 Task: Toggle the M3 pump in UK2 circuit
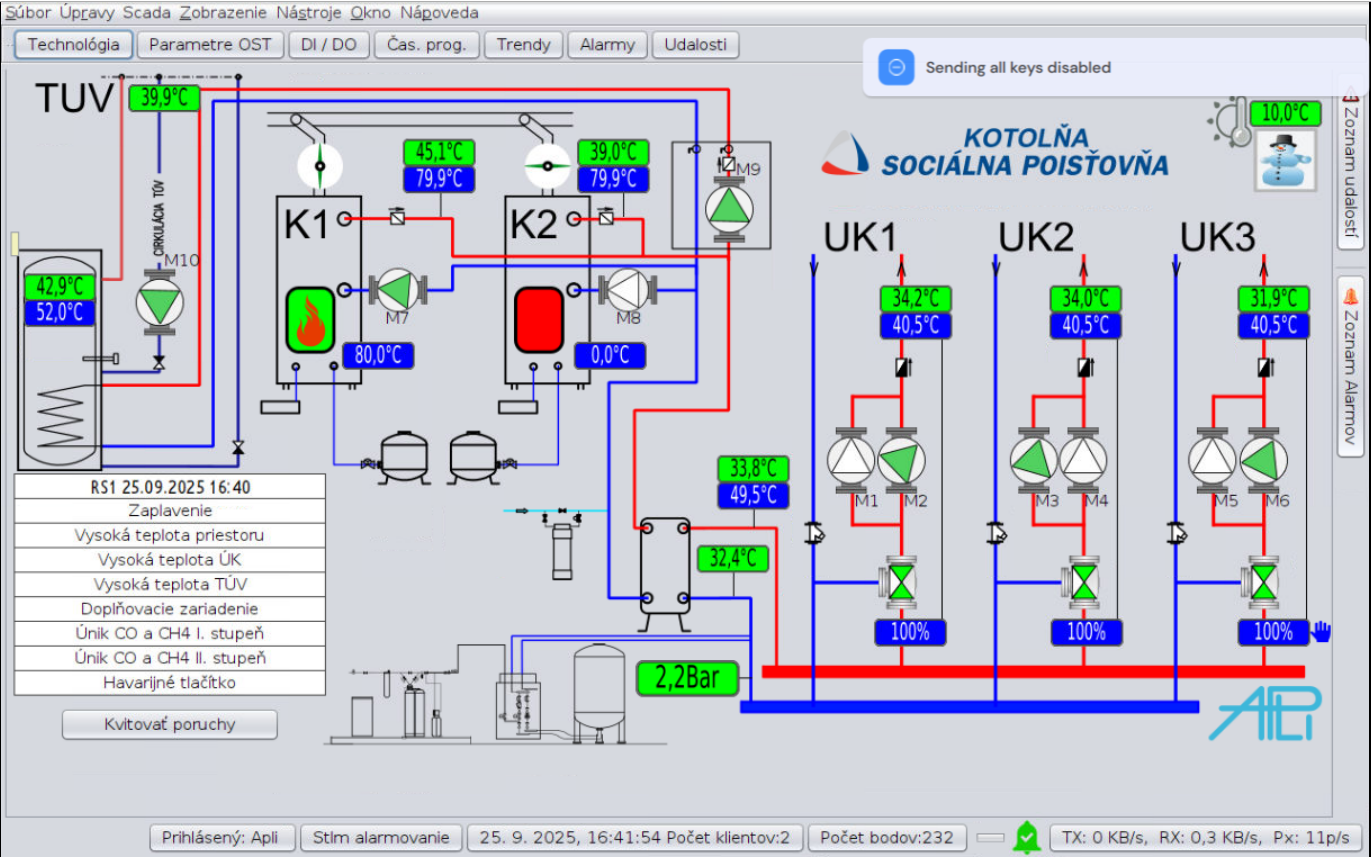tap(1033, 459)
